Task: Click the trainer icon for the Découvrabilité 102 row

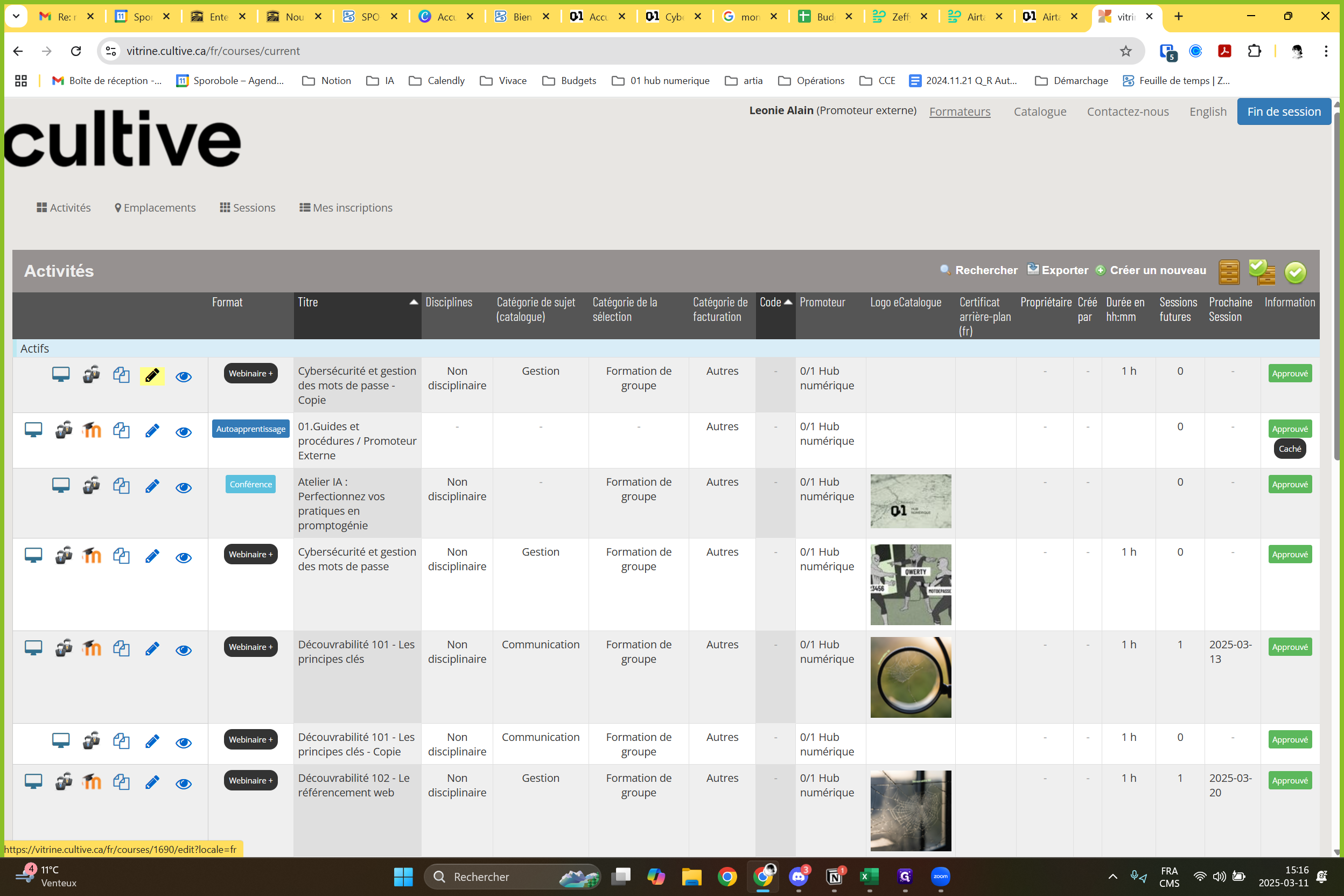Action: (x=64, y=782)
